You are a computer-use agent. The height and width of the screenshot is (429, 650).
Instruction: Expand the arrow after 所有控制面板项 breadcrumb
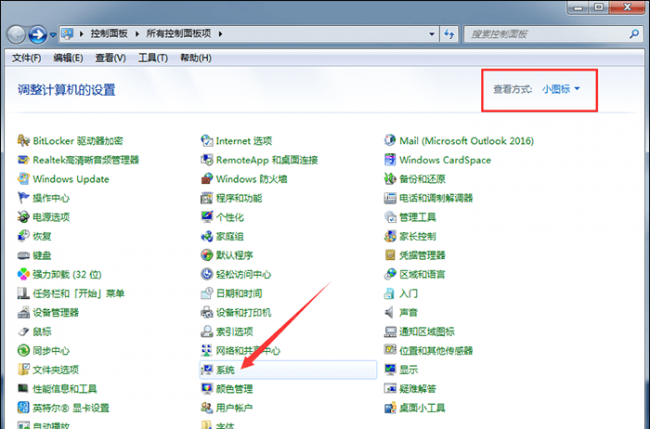pos(221,34)
